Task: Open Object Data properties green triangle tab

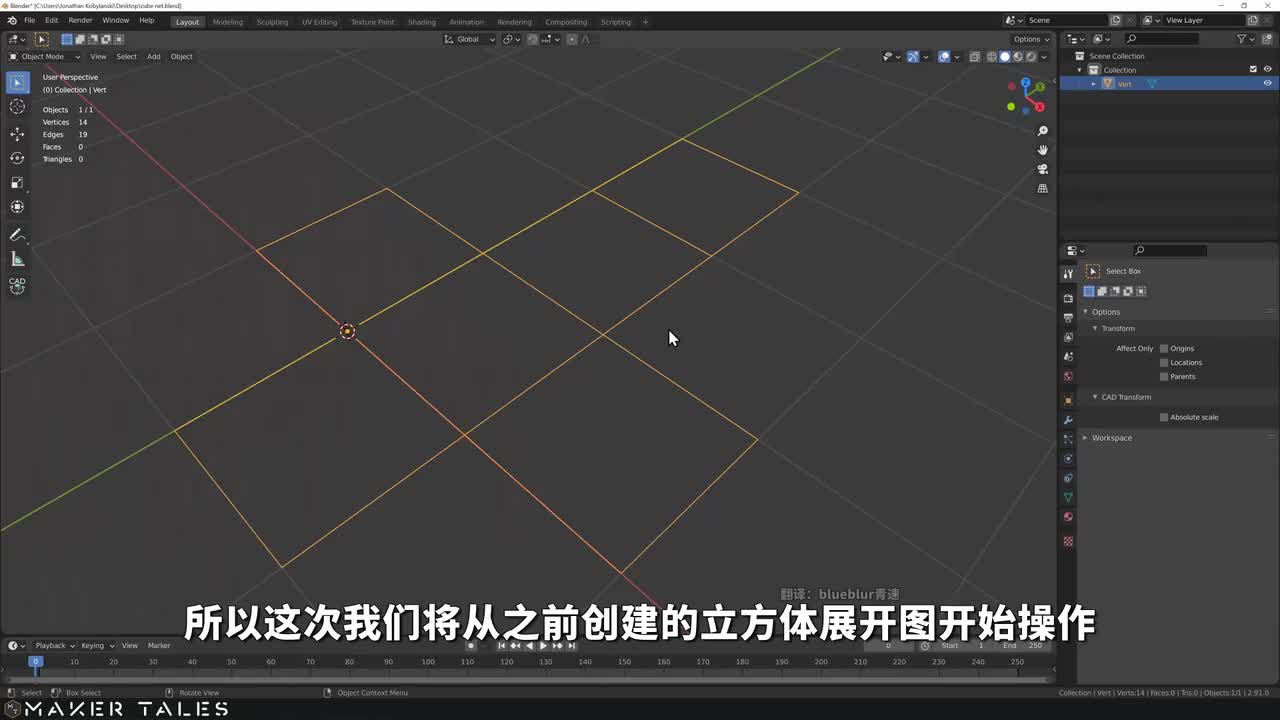Action: tap(1068, 497)
